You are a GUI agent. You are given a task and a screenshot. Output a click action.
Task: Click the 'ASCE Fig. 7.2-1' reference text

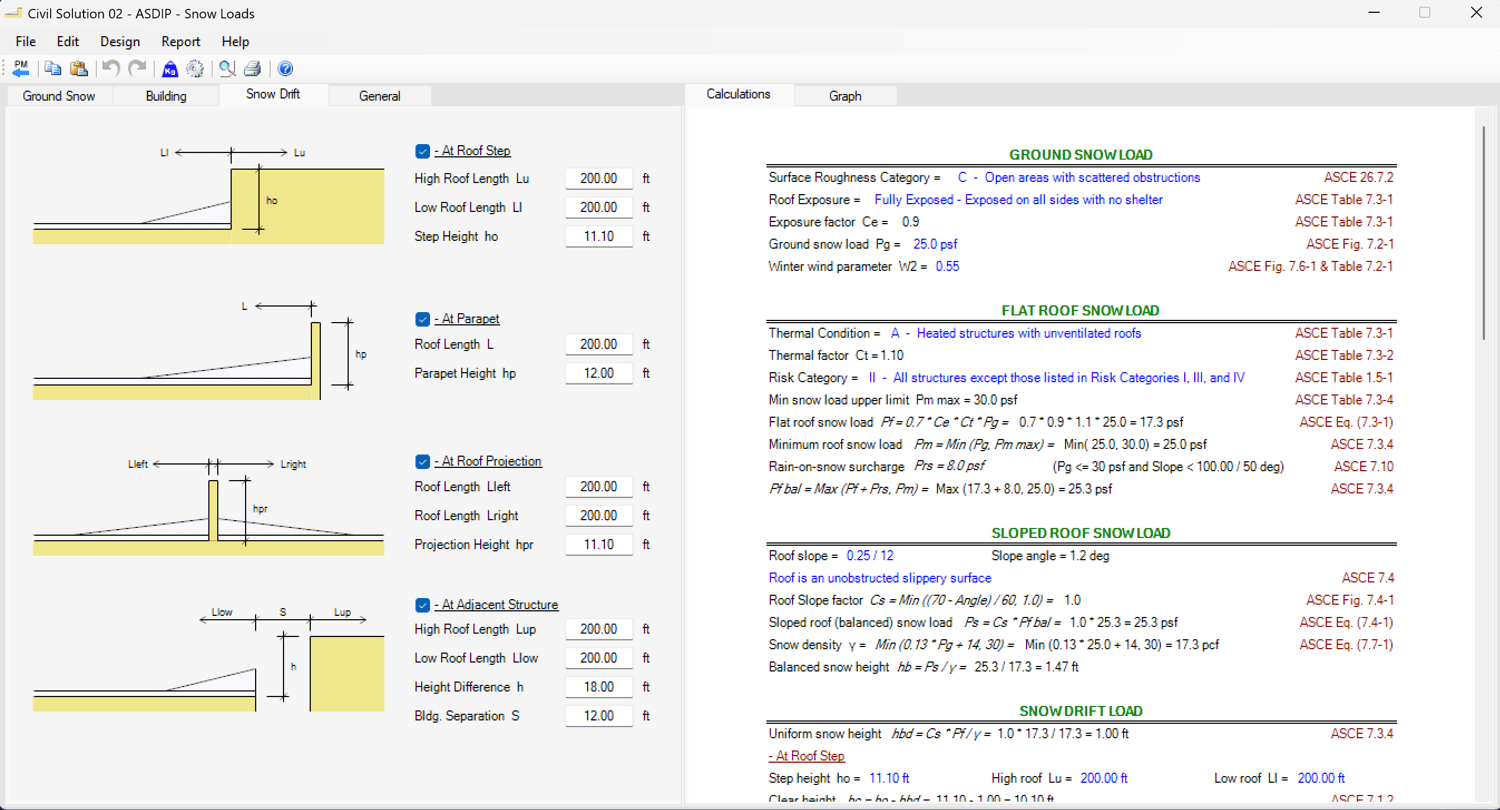1350,245
